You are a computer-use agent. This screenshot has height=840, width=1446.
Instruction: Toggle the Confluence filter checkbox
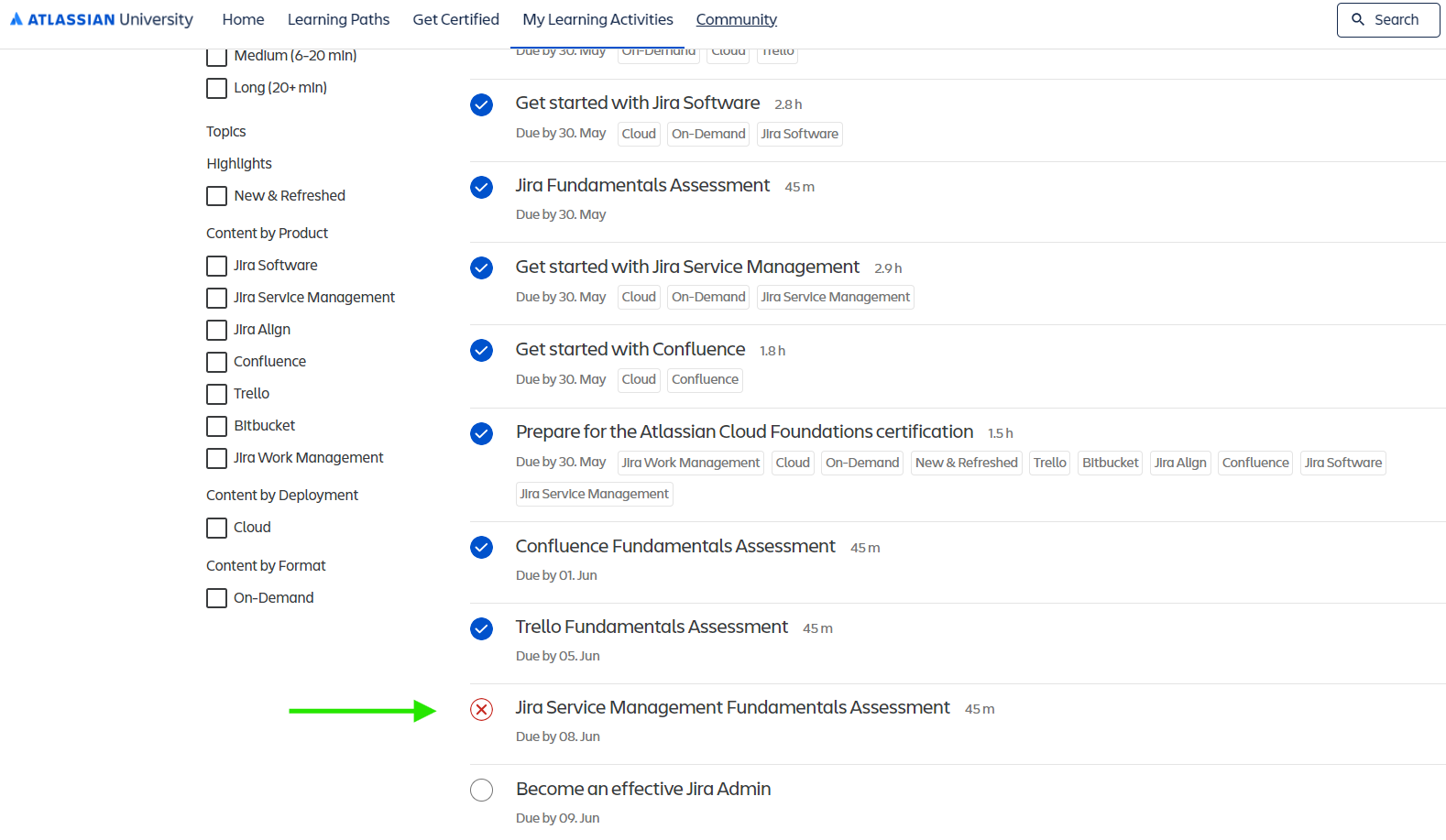(x=217, y=362)
